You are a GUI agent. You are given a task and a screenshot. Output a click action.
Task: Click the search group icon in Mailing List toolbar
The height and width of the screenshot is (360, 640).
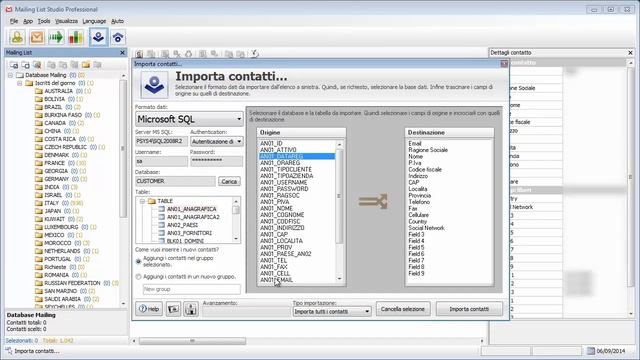(37, 65)
